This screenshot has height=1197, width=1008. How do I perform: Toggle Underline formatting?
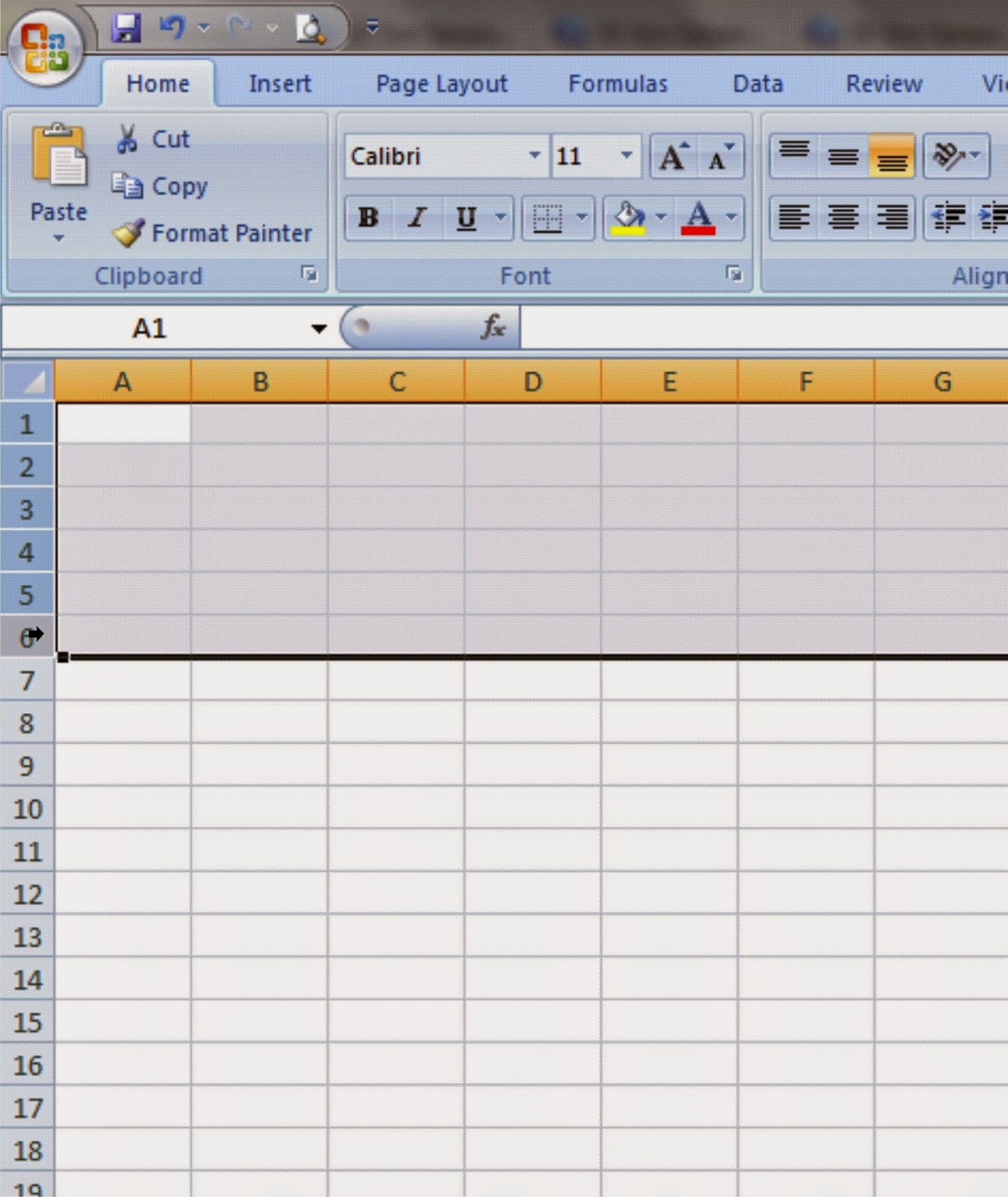[466, 218]
